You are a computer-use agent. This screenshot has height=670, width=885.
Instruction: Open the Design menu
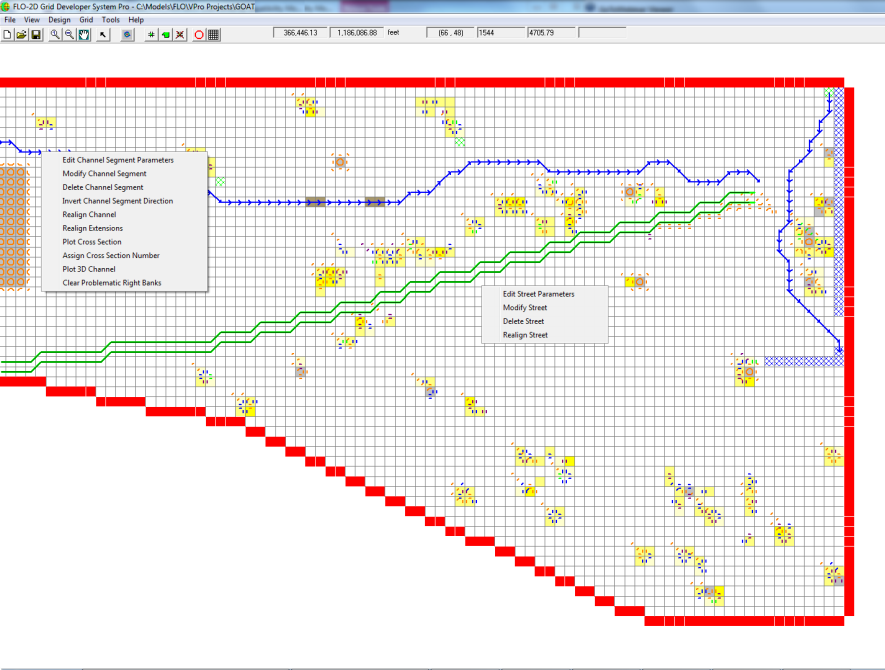(x=59, y=19)
